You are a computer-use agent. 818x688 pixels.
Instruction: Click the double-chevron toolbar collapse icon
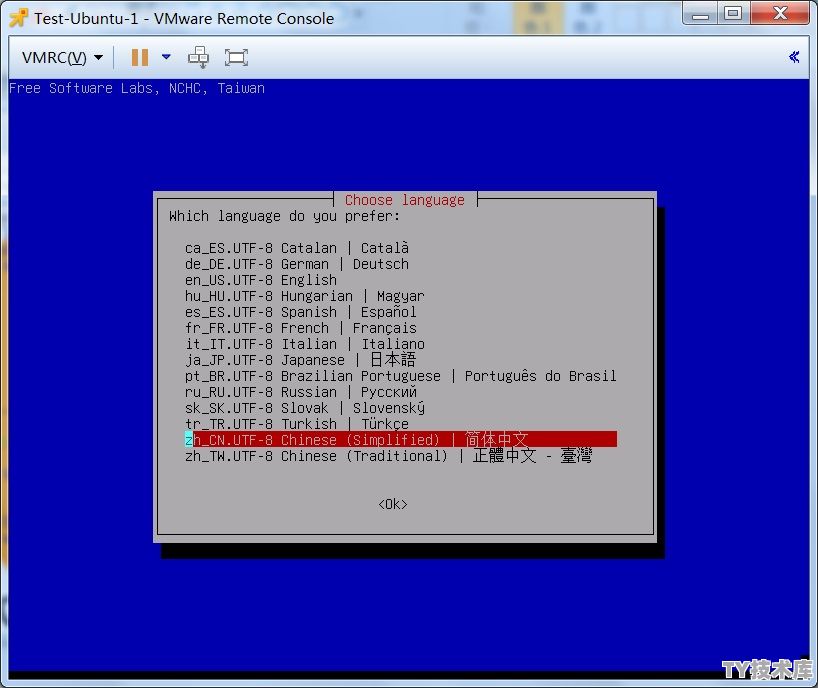[794, 57]
